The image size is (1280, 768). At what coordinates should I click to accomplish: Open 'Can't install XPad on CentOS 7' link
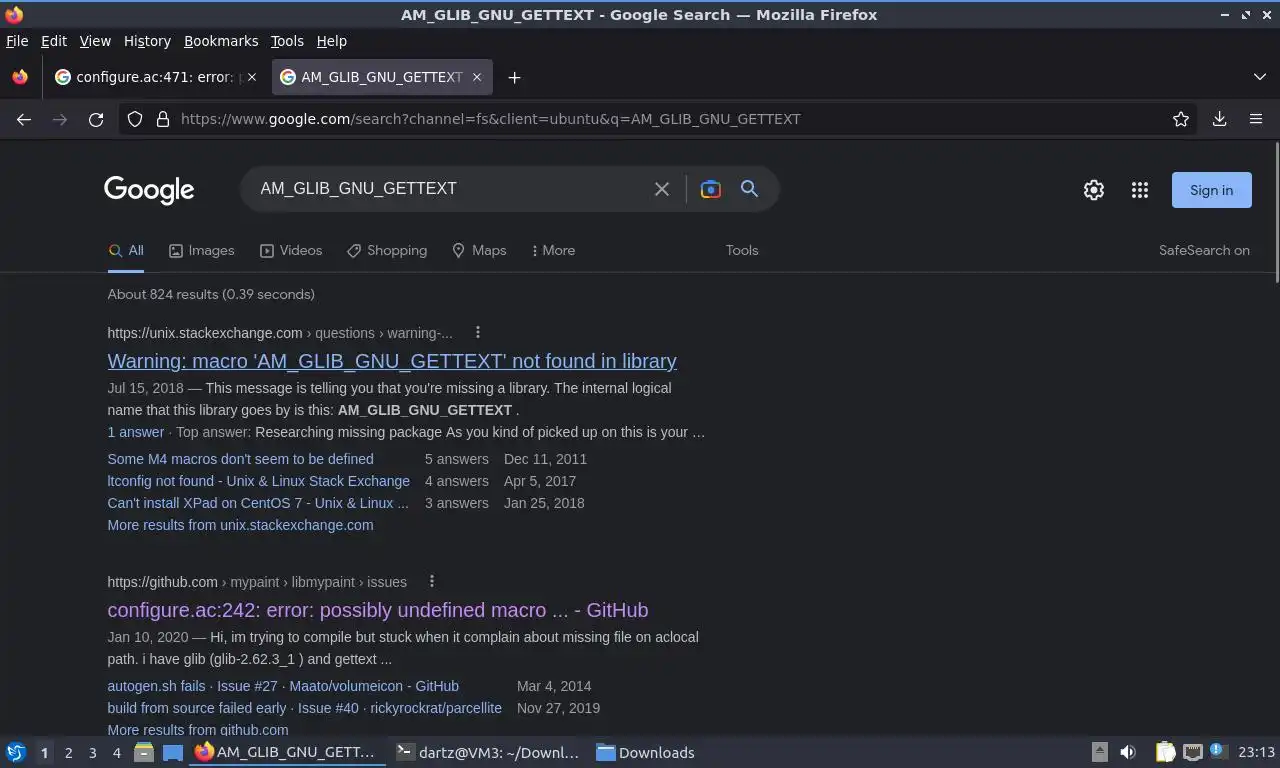(x=258, y=503)
